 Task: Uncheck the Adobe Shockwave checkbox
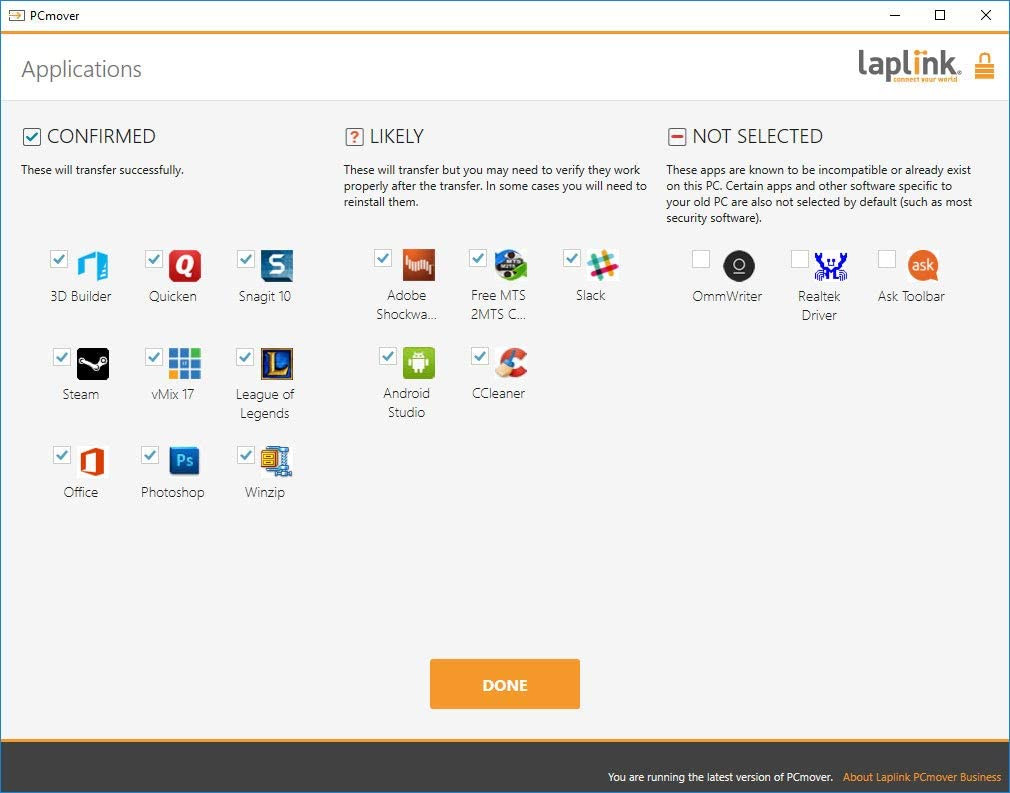click(x=383, y=258)
